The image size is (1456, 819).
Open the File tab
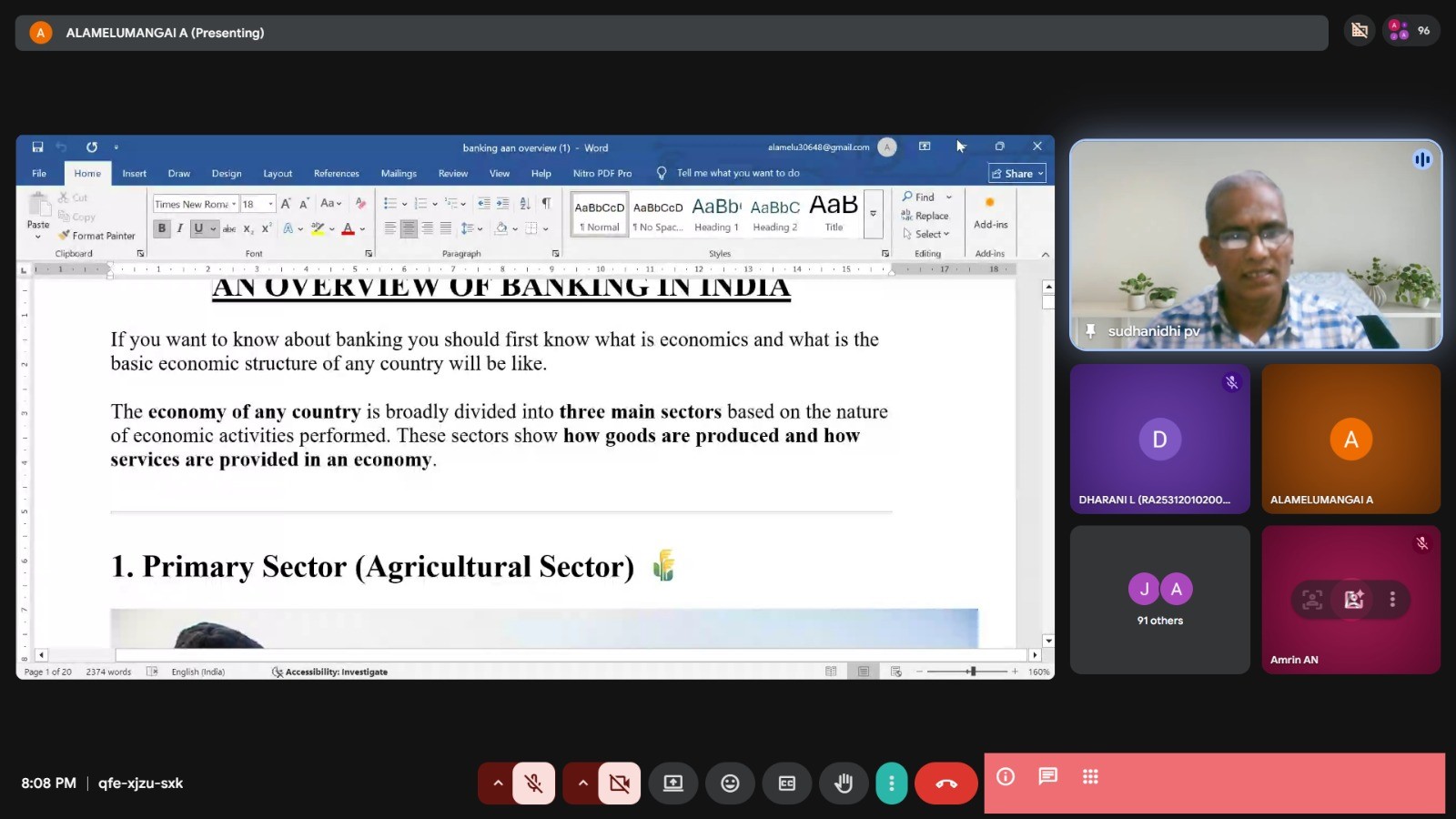(39, 173)
